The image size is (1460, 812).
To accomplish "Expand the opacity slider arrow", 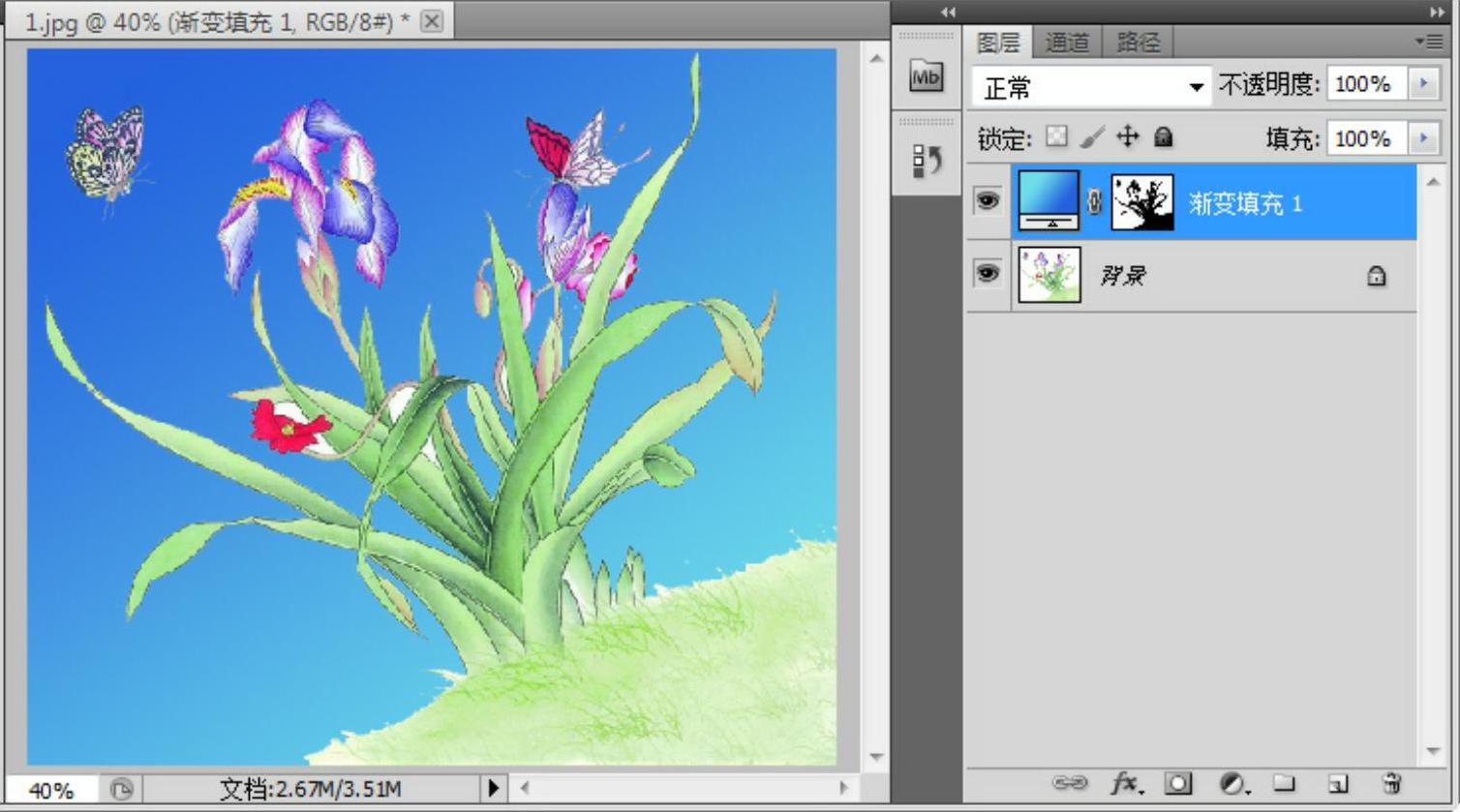I will click(x=1423, y=84).
